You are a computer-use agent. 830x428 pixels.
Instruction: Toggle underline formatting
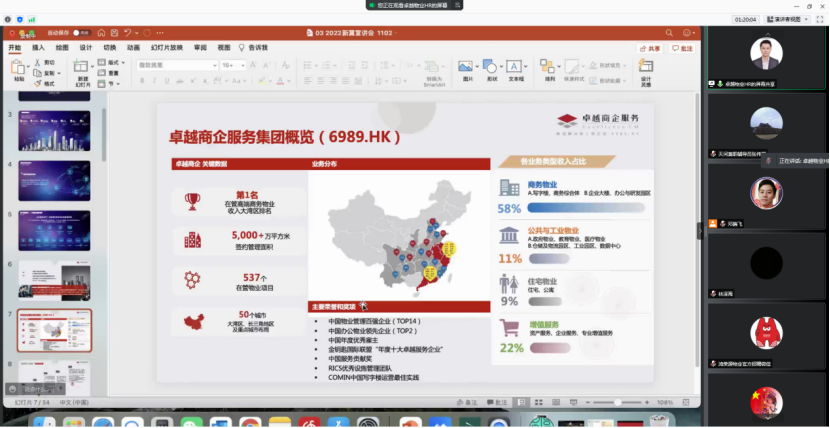coord(167,81)
